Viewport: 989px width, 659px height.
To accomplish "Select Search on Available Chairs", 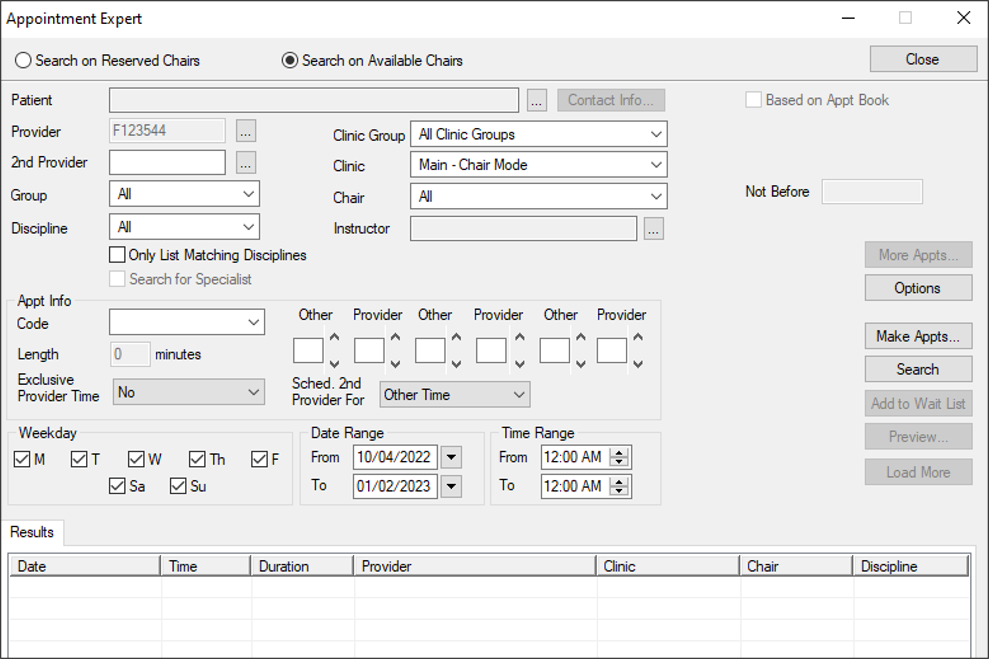I will pyautogui.click(x=372, y=61).
